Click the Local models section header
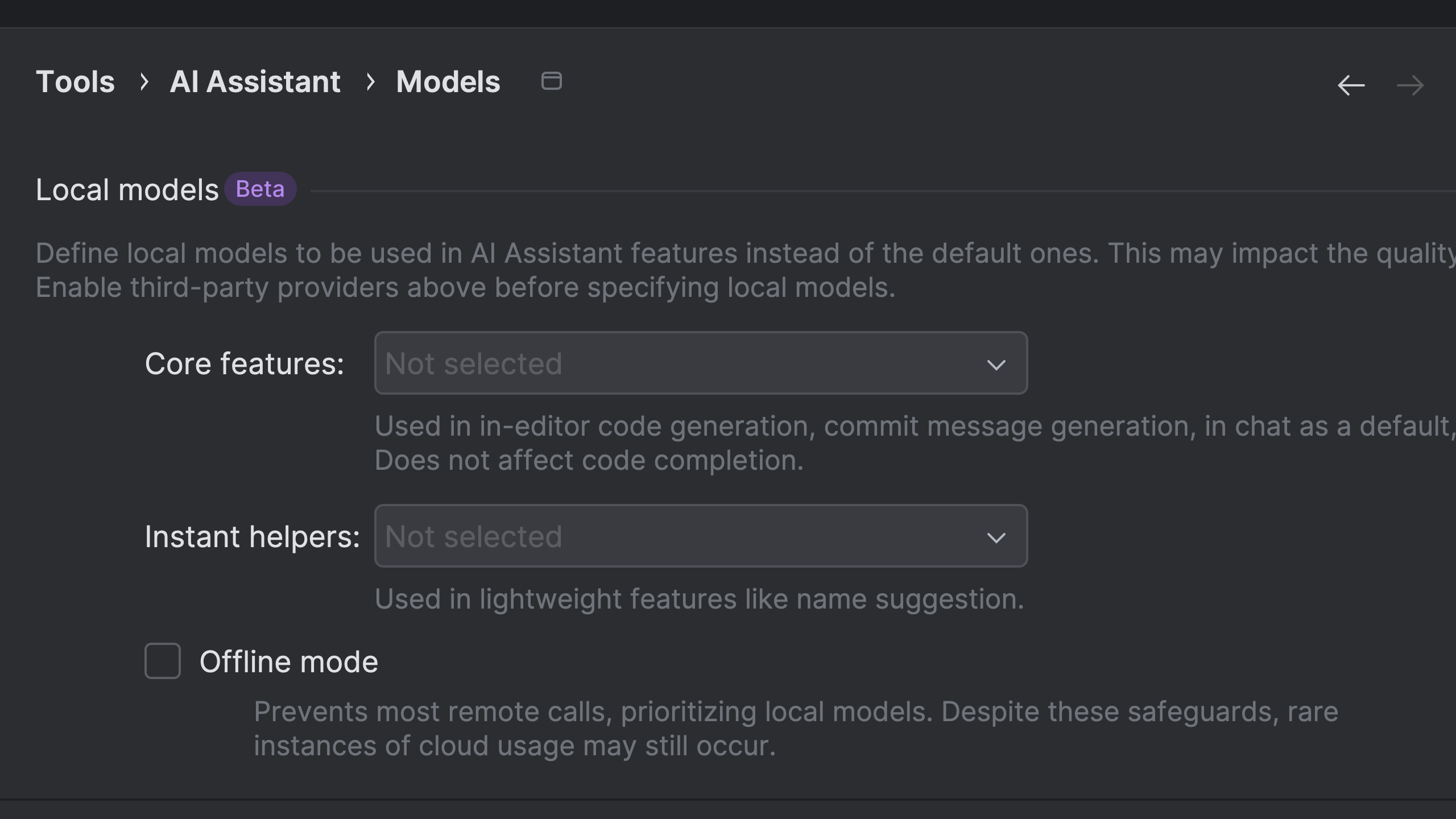 click(x=127, y=189)
